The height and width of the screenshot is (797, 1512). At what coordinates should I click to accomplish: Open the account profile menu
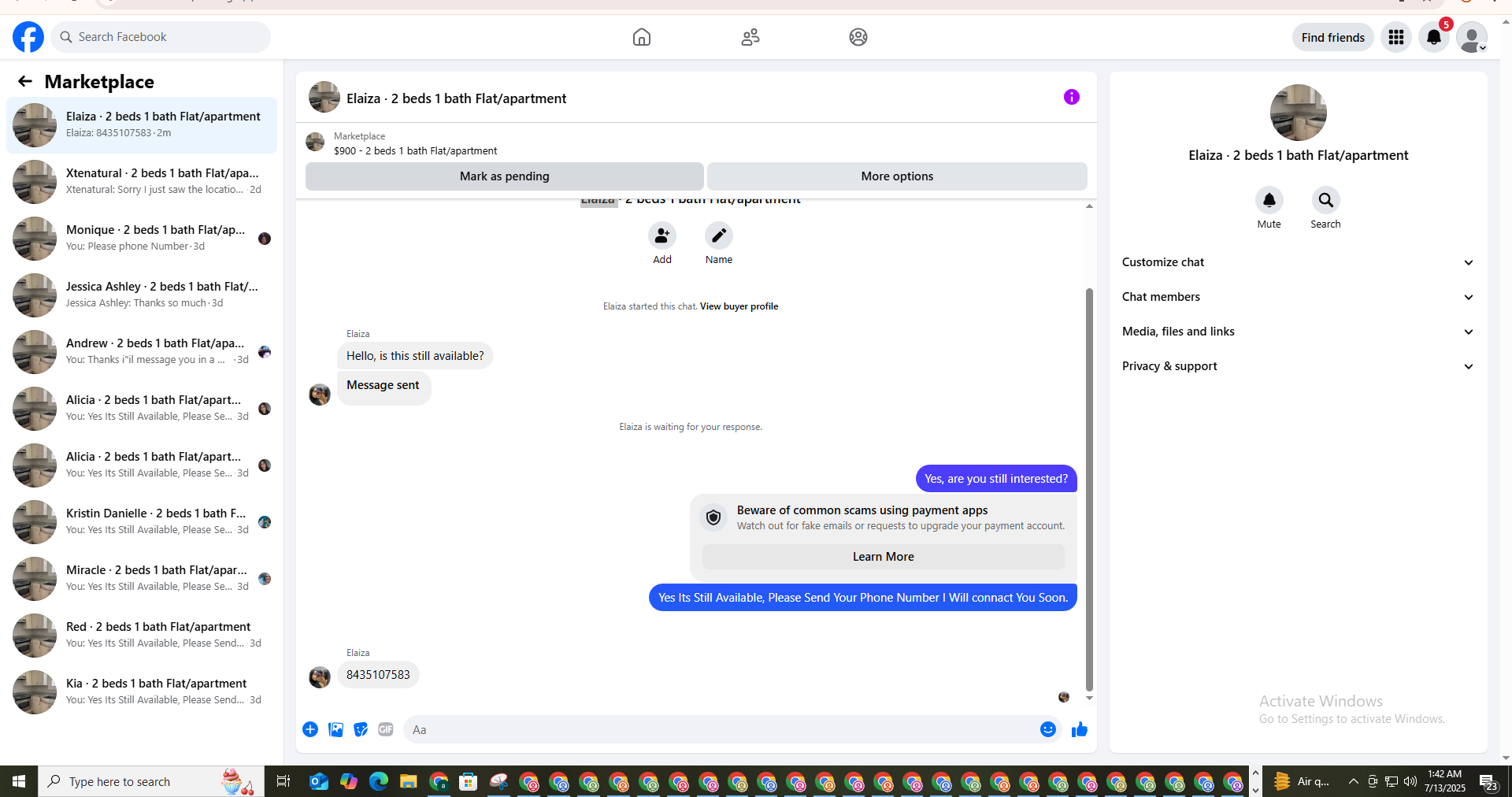click(1471, 37)
